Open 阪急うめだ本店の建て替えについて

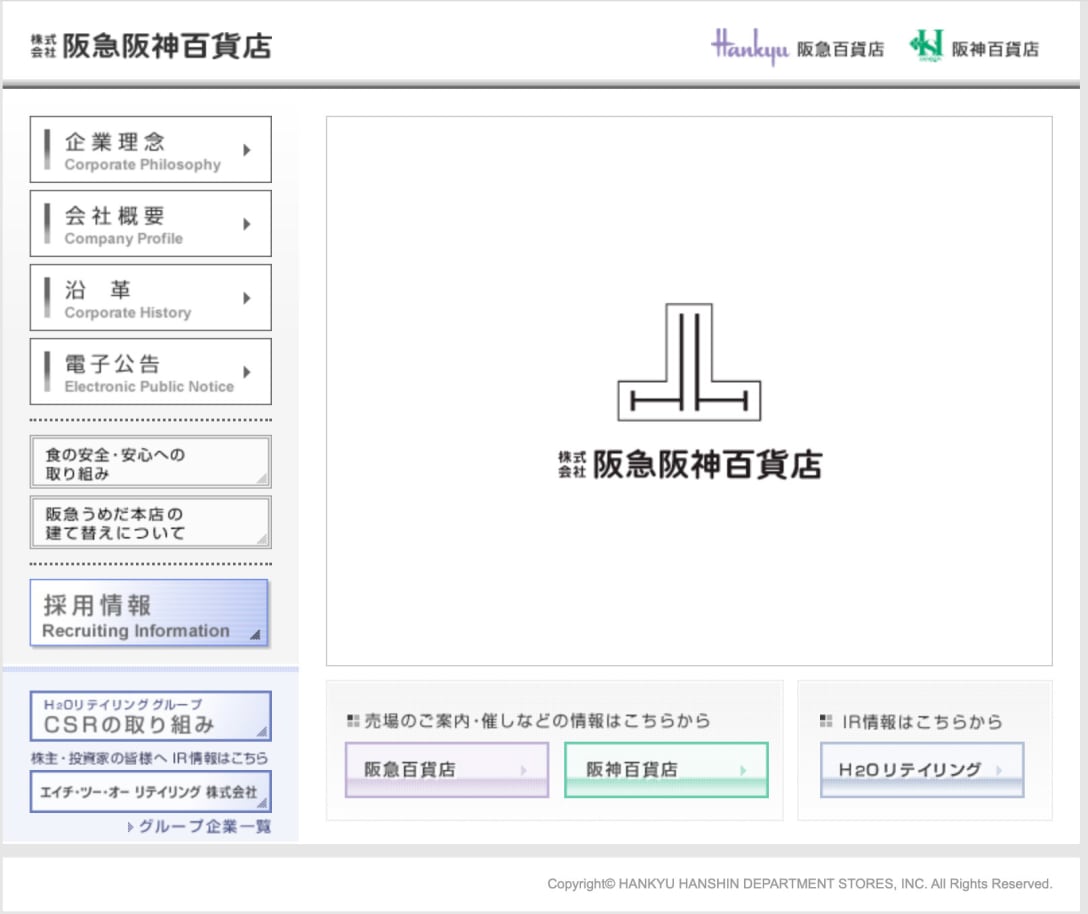tap(151, 523)
